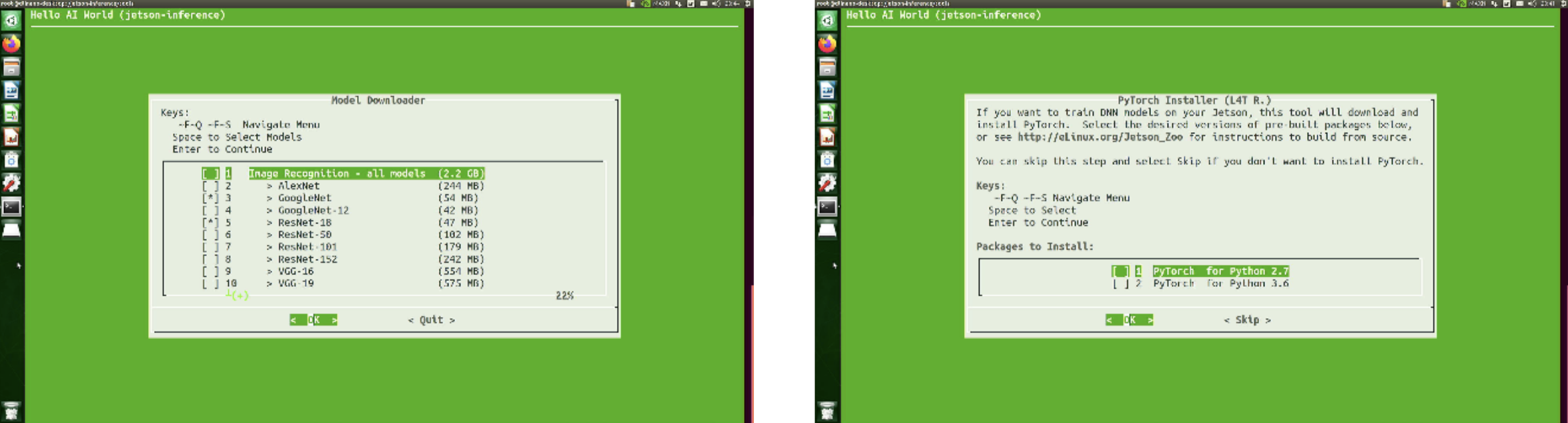Viewport: 1568px width, 423px height.
Task: Check the VGG-19 model checkbox
Action: pos(210,284)
